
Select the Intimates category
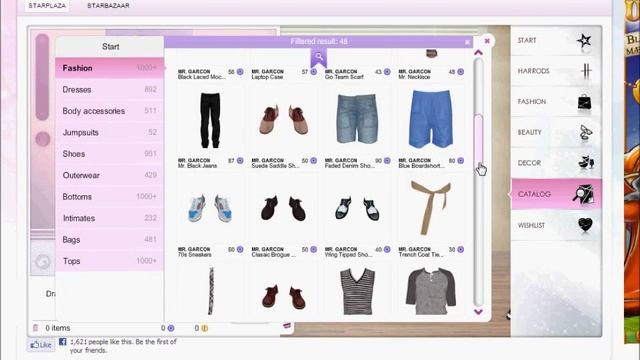point(109,218)
